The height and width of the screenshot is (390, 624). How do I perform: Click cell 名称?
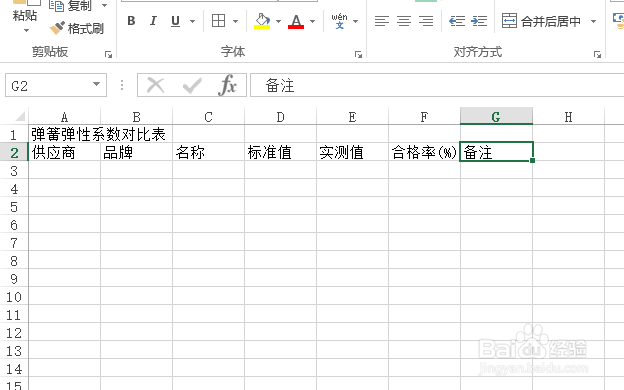pos(209,152)
